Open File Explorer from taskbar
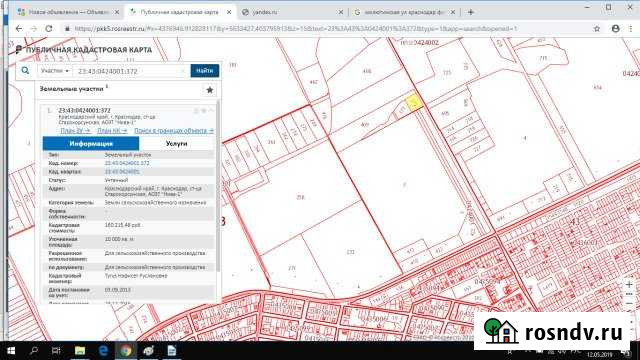The height and width of the screenshot is (360, 640). (x=80, y=351)
